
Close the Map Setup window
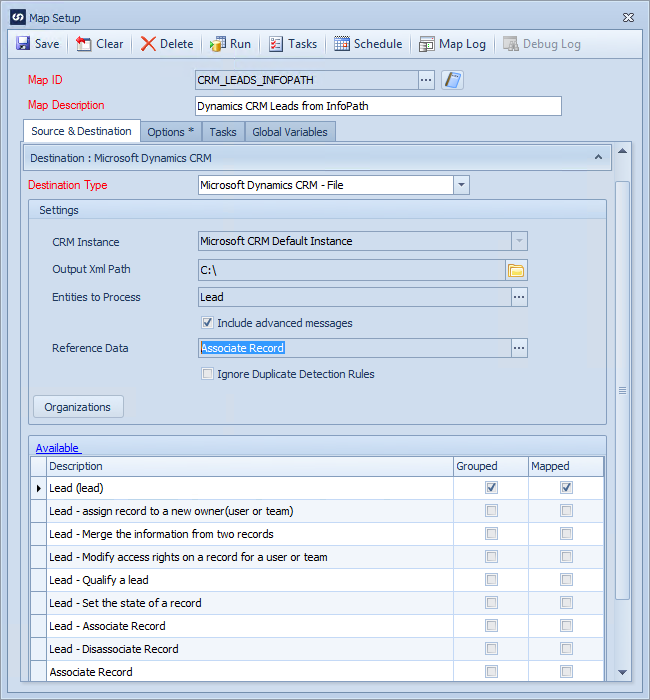pyautogui.click(x=628, y=18)
